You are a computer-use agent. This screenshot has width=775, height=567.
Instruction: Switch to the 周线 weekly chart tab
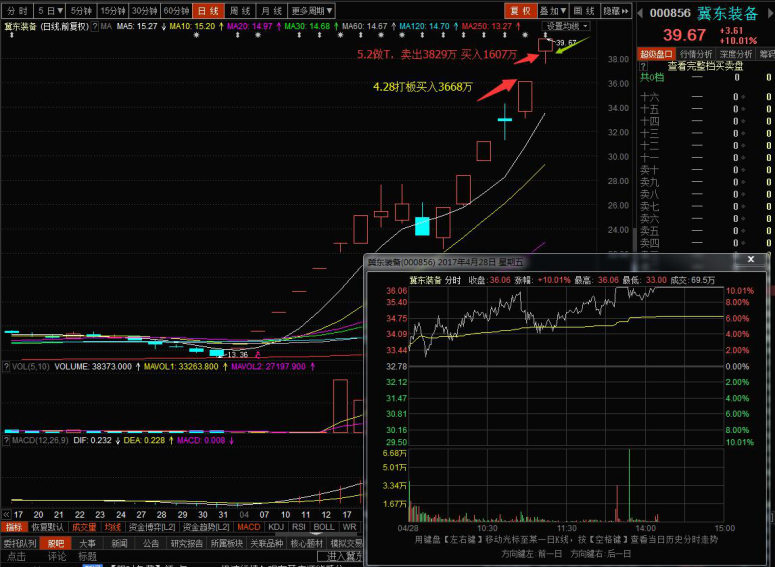[241, 10]
